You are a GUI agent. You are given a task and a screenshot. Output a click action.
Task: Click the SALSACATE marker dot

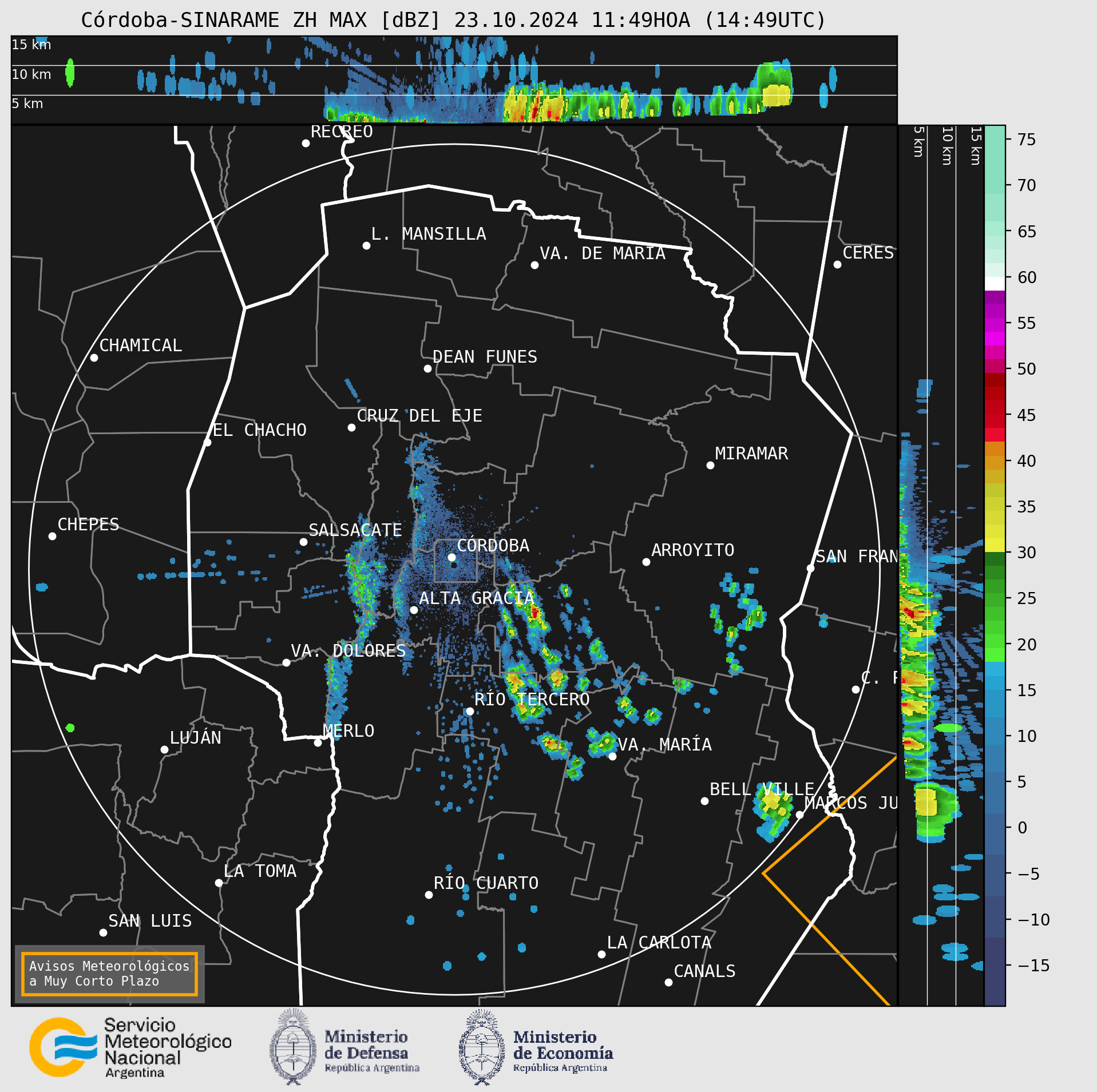[x=303, y=542]
